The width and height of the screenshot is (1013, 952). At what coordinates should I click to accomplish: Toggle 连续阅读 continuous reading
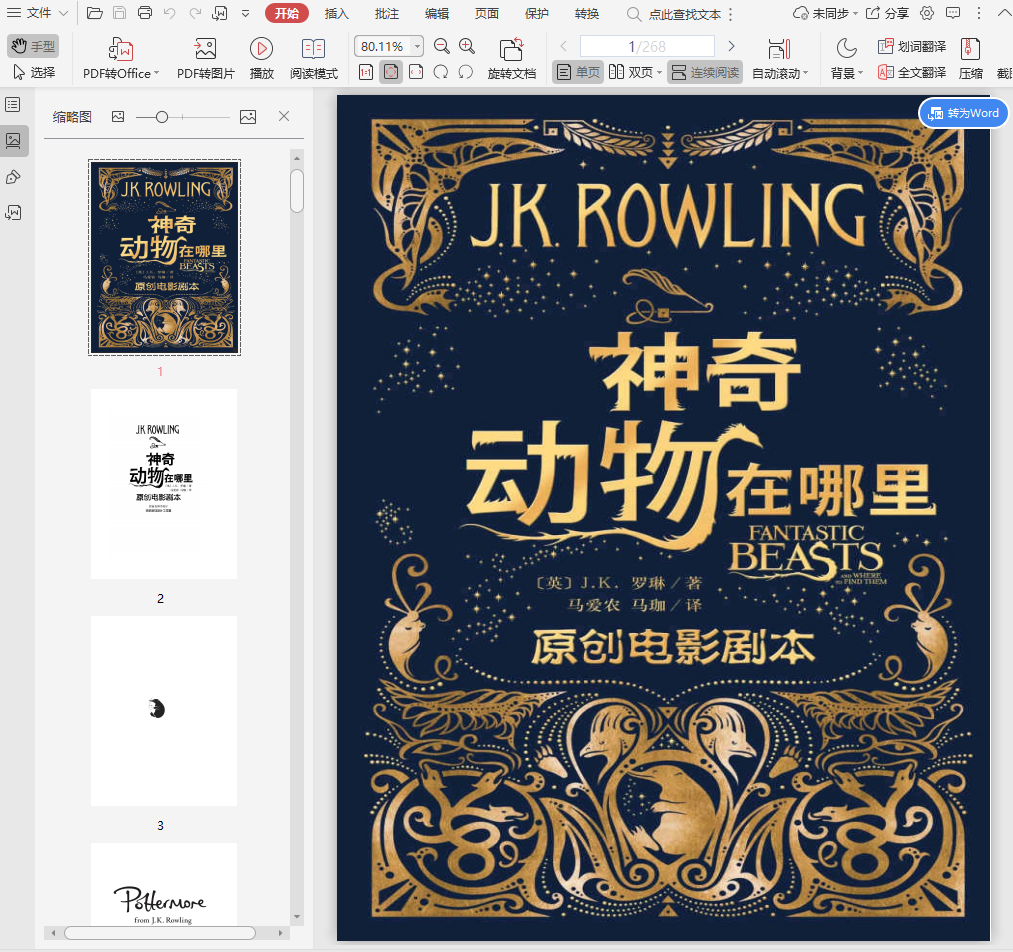pyautogui.click(x=705, y=72)
